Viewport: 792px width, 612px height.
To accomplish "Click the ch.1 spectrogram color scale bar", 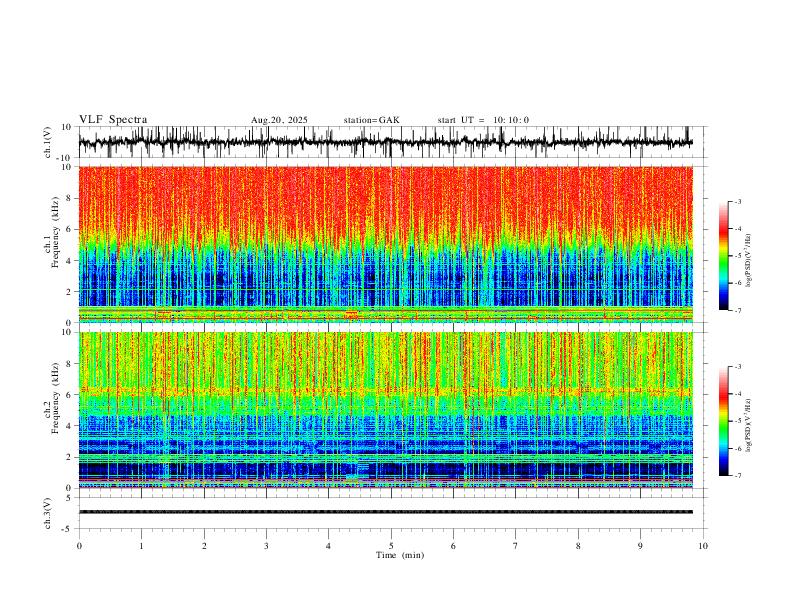I will (723, 256).
